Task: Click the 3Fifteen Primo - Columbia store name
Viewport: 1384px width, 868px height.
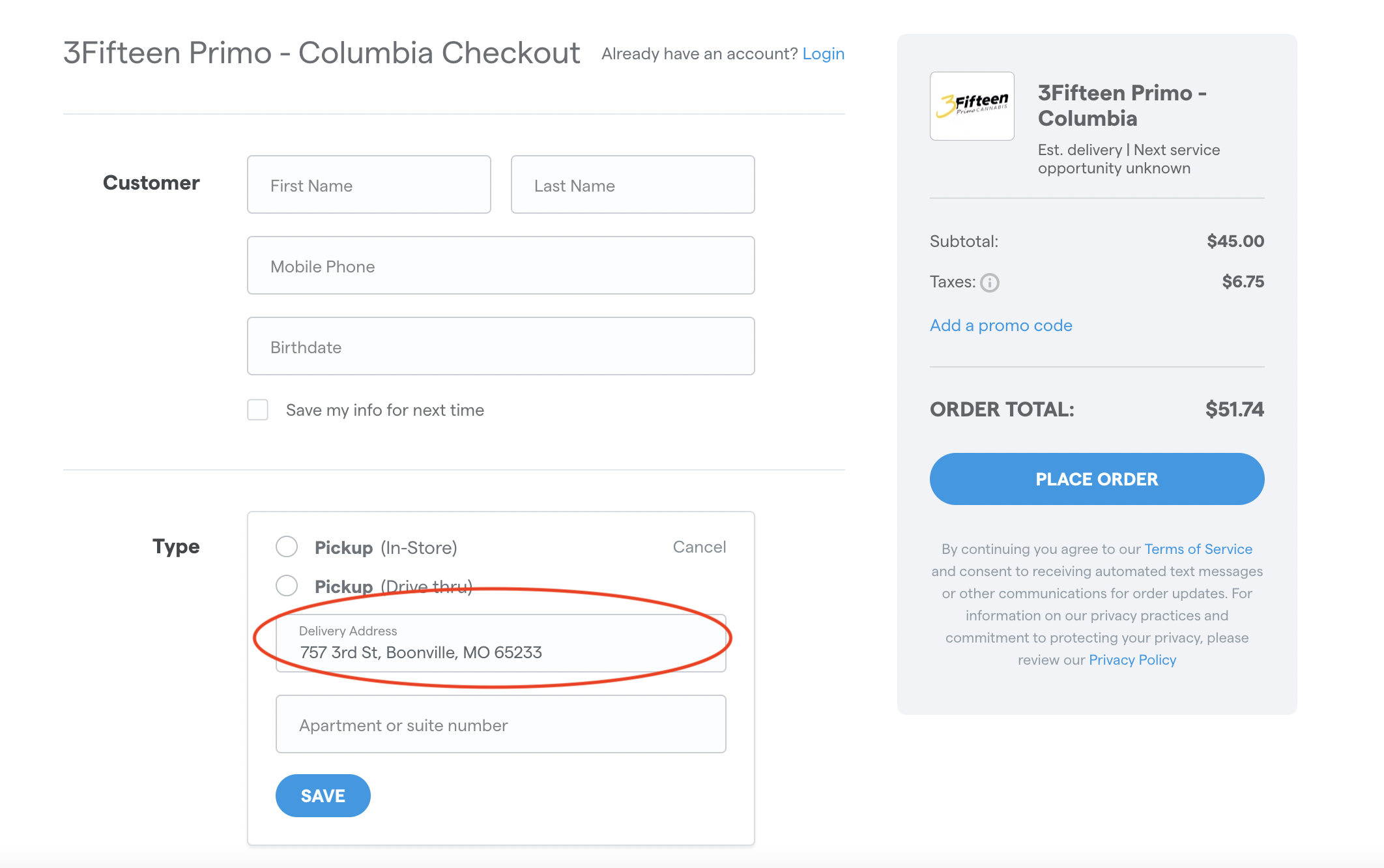Action: pos(1121,106)
